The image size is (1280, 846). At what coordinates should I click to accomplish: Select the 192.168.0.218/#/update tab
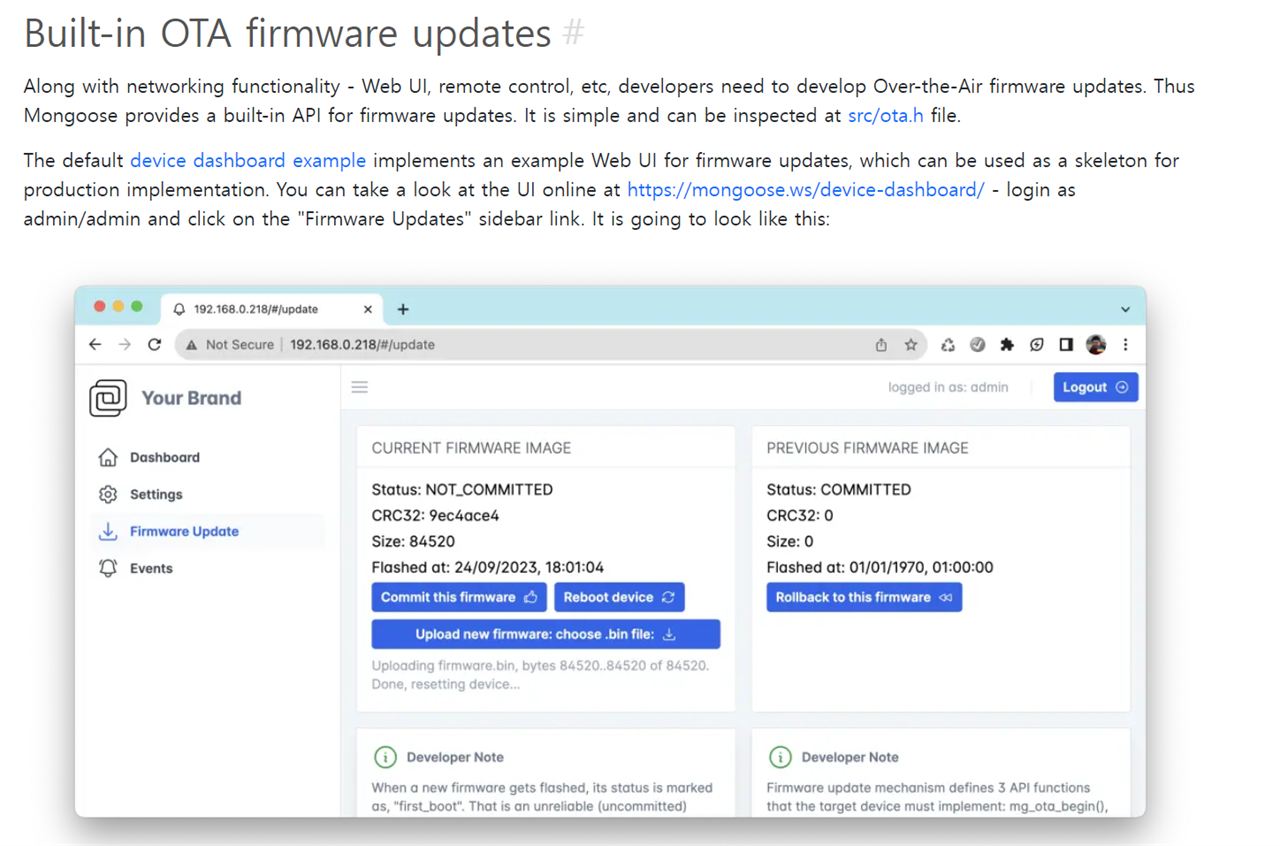click(x=270, y=309)
